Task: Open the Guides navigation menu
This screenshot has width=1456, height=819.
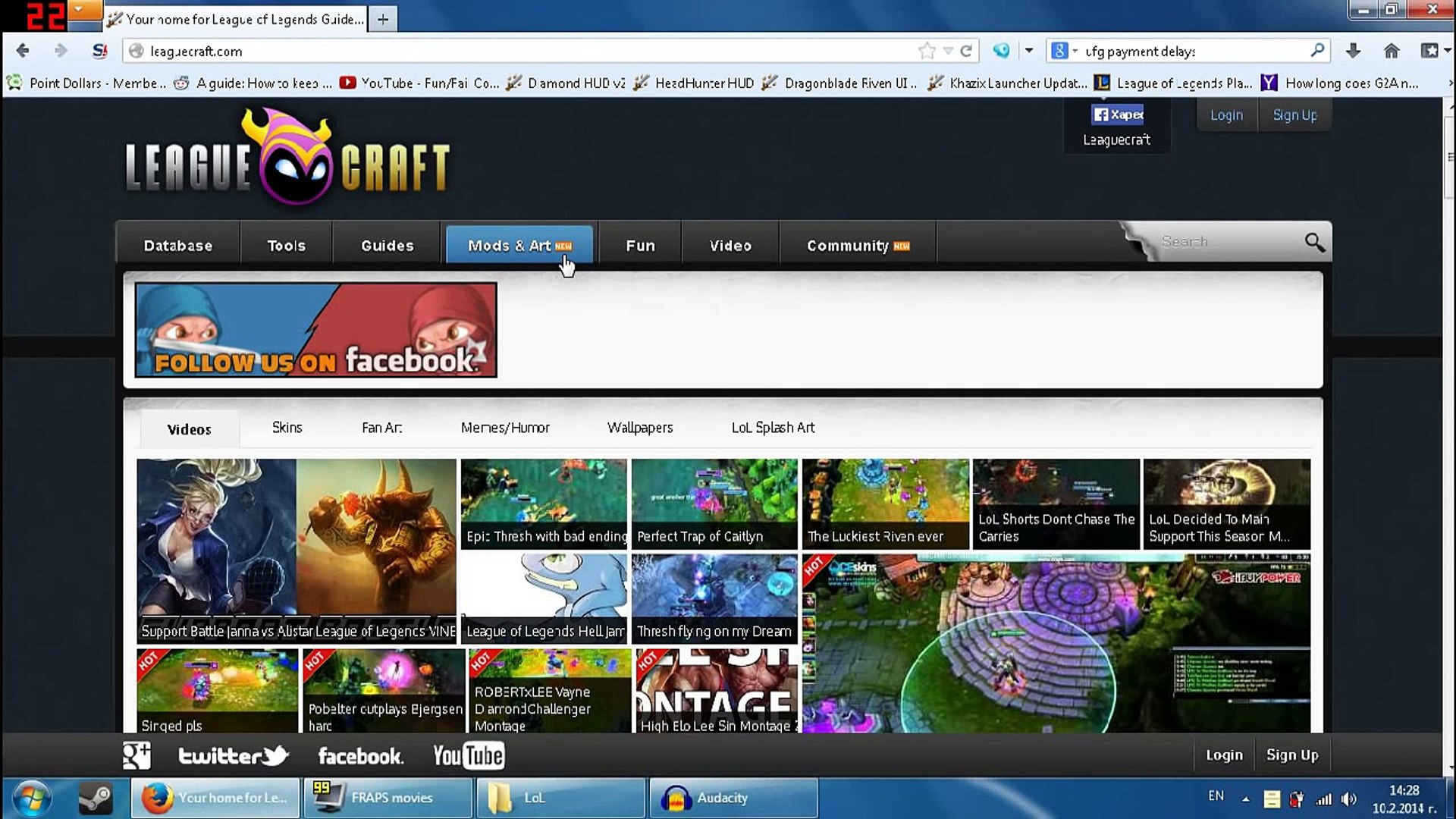Action: (x=387, y=246)
